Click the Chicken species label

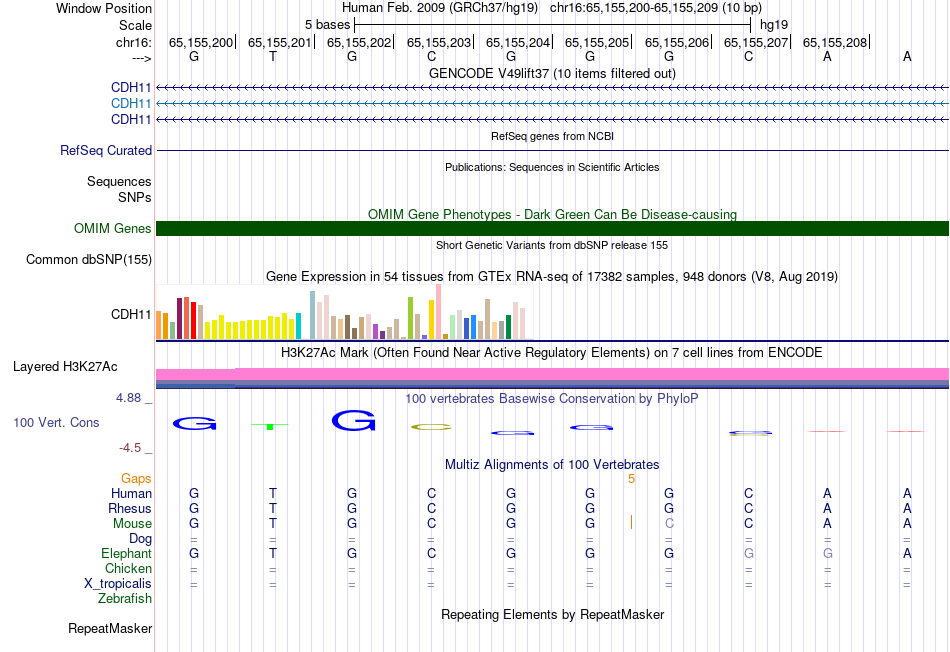(x=128, y=568)
